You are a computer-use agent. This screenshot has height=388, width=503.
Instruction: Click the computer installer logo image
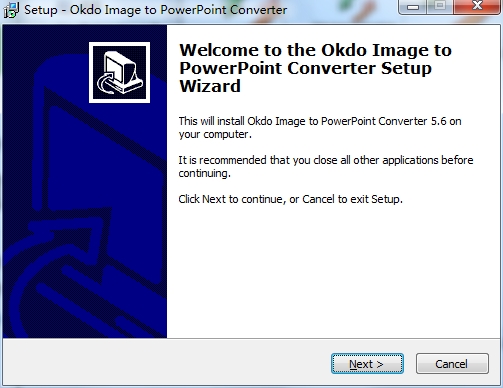click(x=119, y=72)
